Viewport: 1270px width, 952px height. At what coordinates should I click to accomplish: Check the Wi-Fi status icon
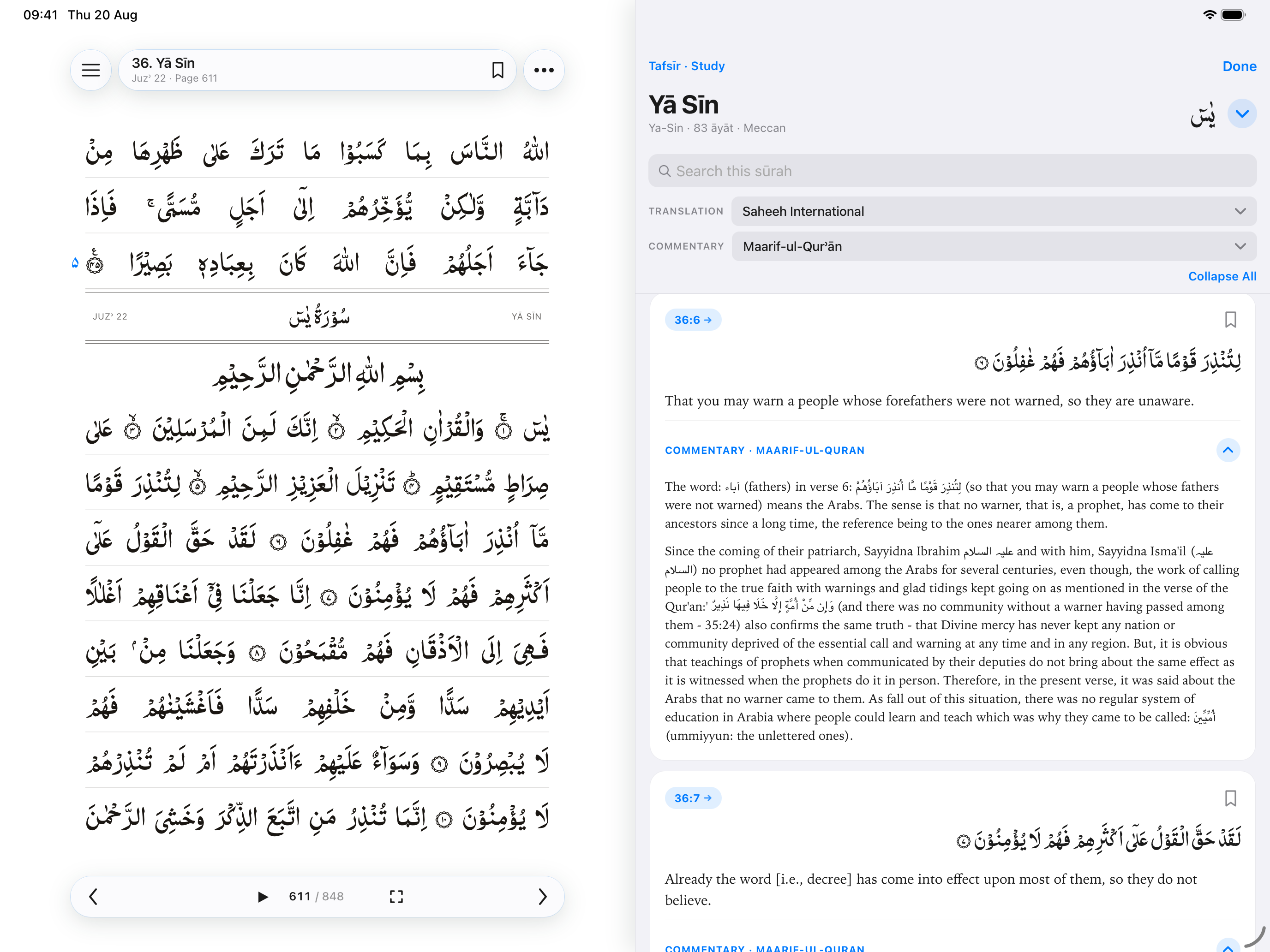pyautogui.click(x=1209, y=15)
